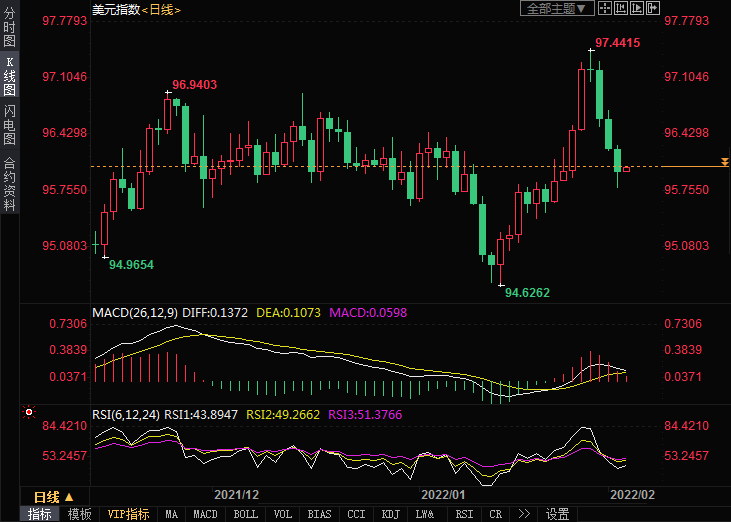This screenshot has height=522, width=731.
Task: Click the play arrow chart icon
Action: pos(638,9)
